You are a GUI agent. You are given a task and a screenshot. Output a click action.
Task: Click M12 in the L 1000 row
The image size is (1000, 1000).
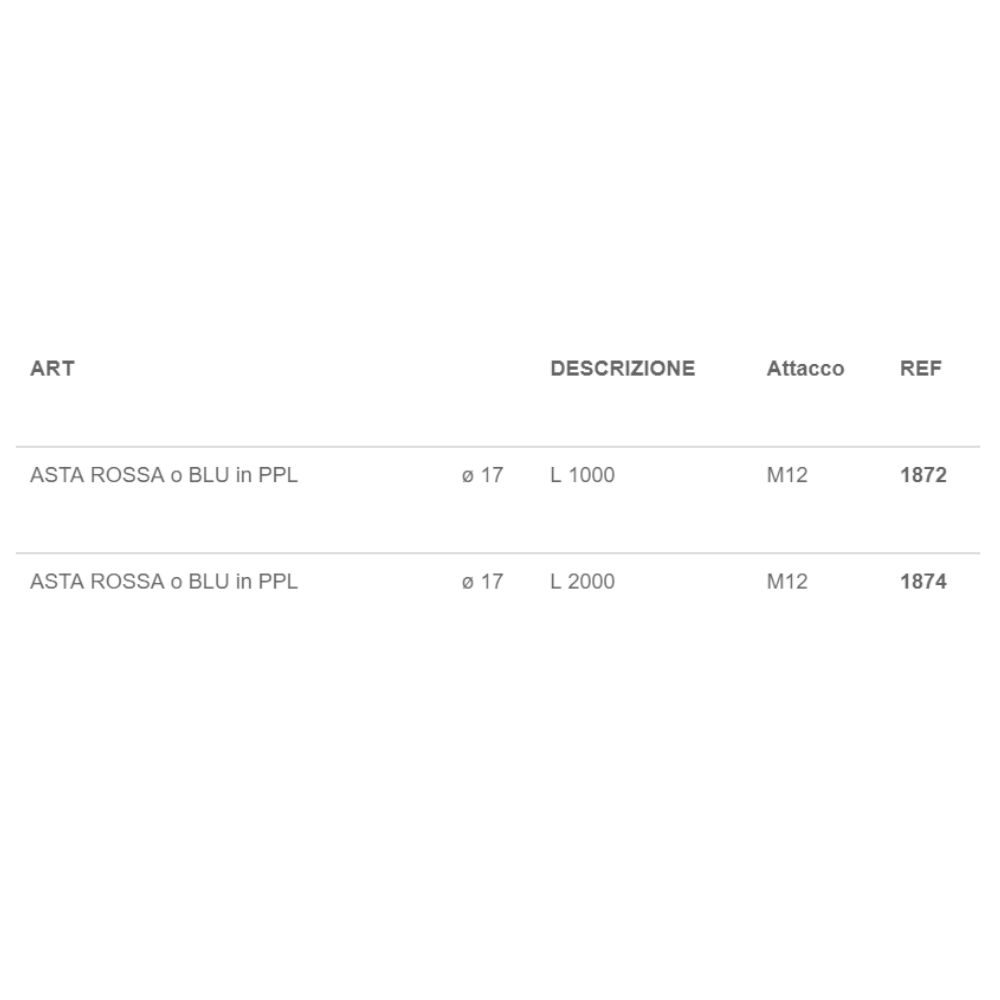coord(786,475)
